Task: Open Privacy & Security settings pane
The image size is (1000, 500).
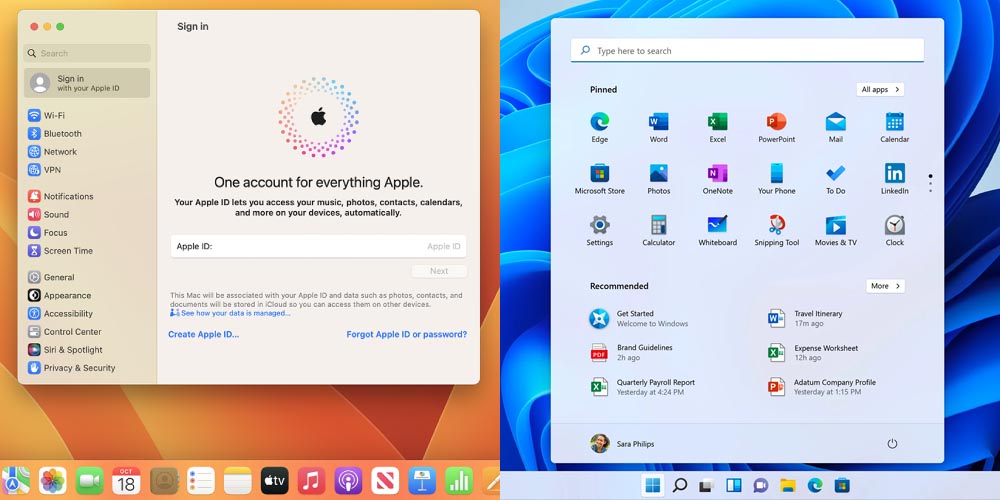Action: [79, 368]
